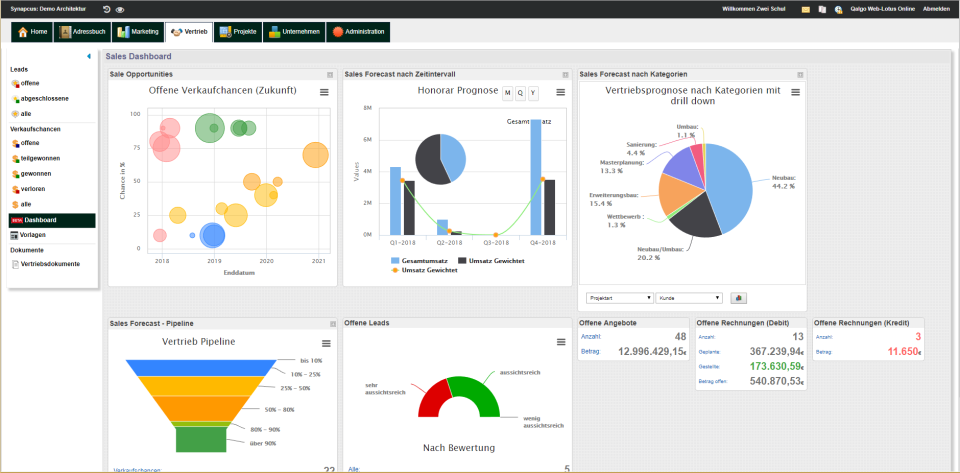This screenshot has height=473, width=960.
Task: Select monthly interval M button
Action: (508, 93)
